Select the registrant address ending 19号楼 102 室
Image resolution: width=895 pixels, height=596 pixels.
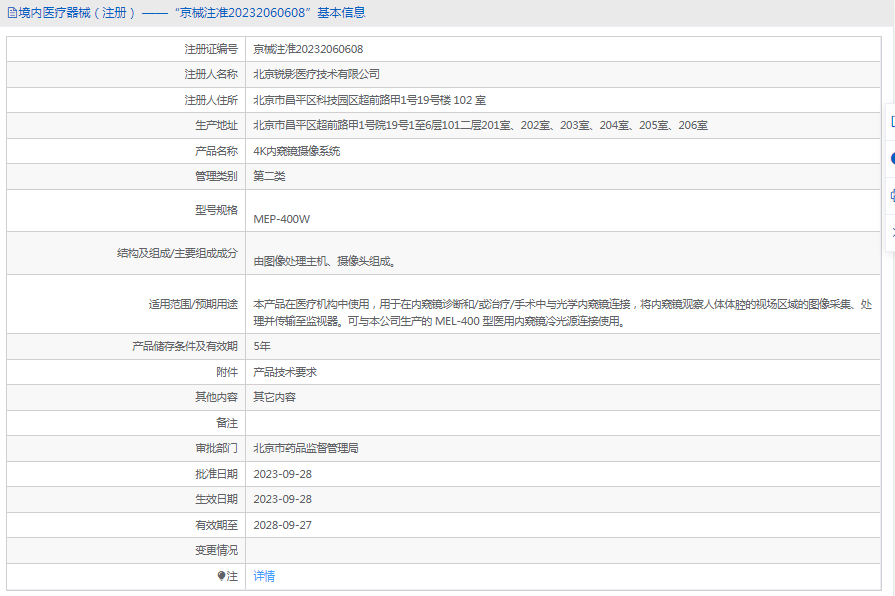[x=370, y=100]
